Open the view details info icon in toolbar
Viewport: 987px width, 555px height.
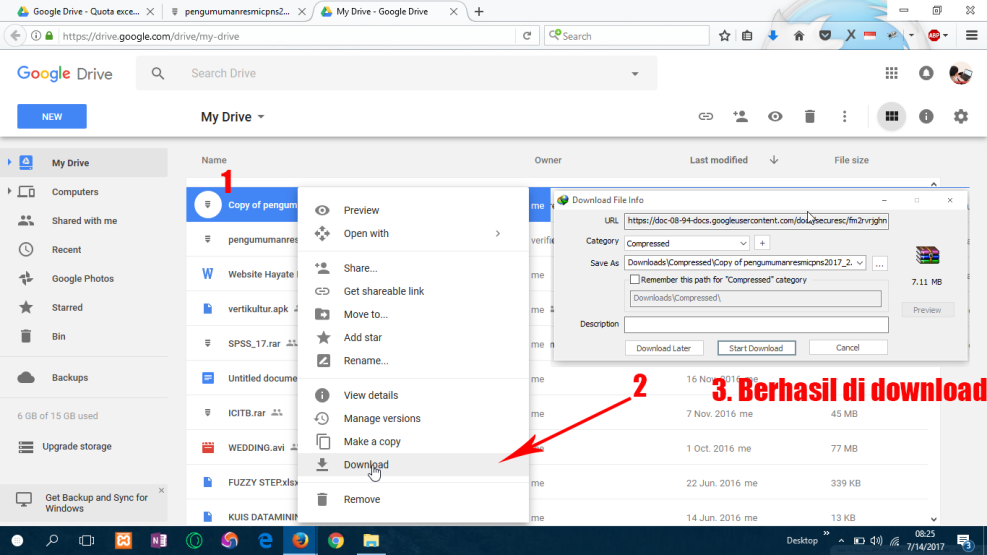[926, 116]
